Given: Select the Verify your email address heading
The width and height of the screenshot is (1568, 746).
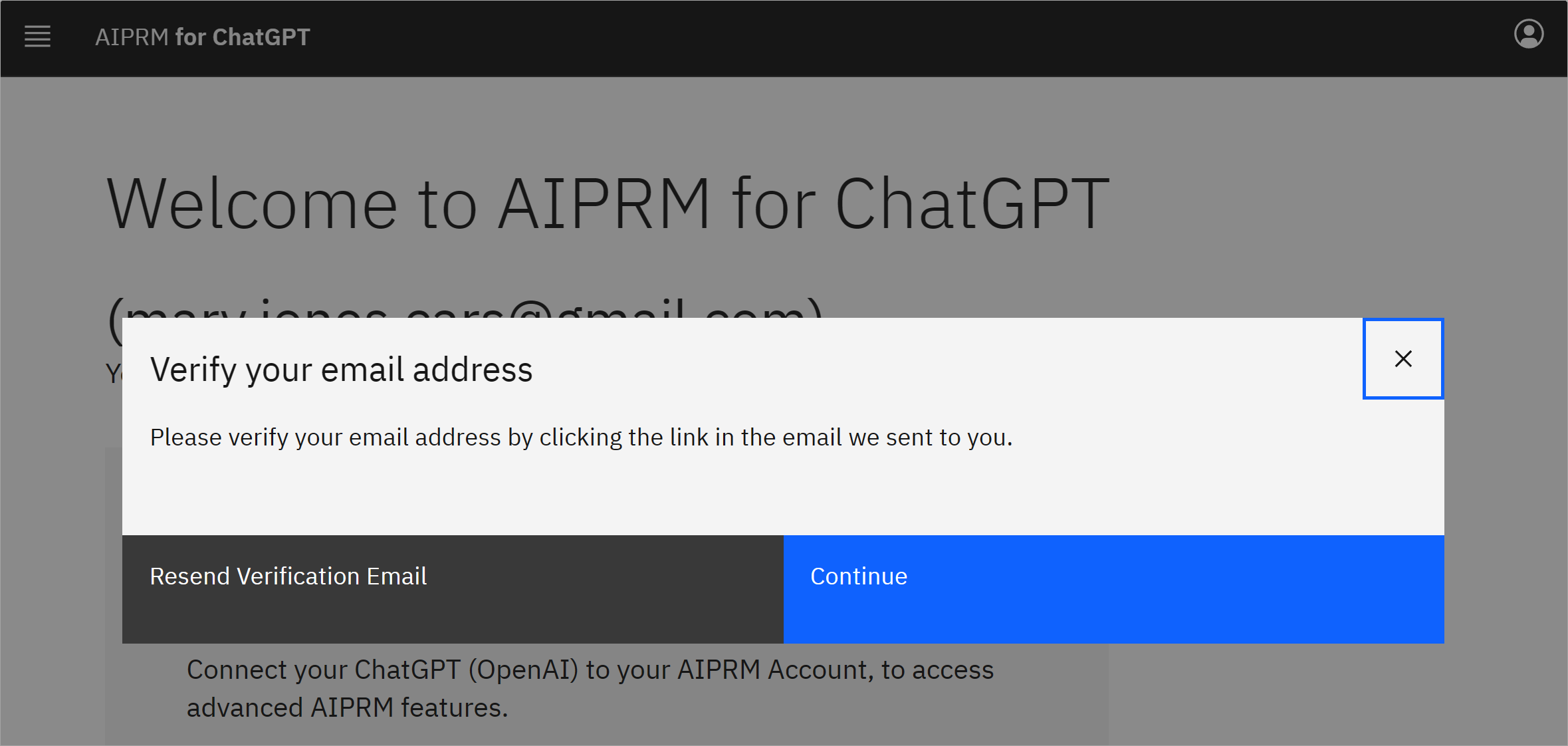Looking at the screenshot, I should click(x=342, y=370).
